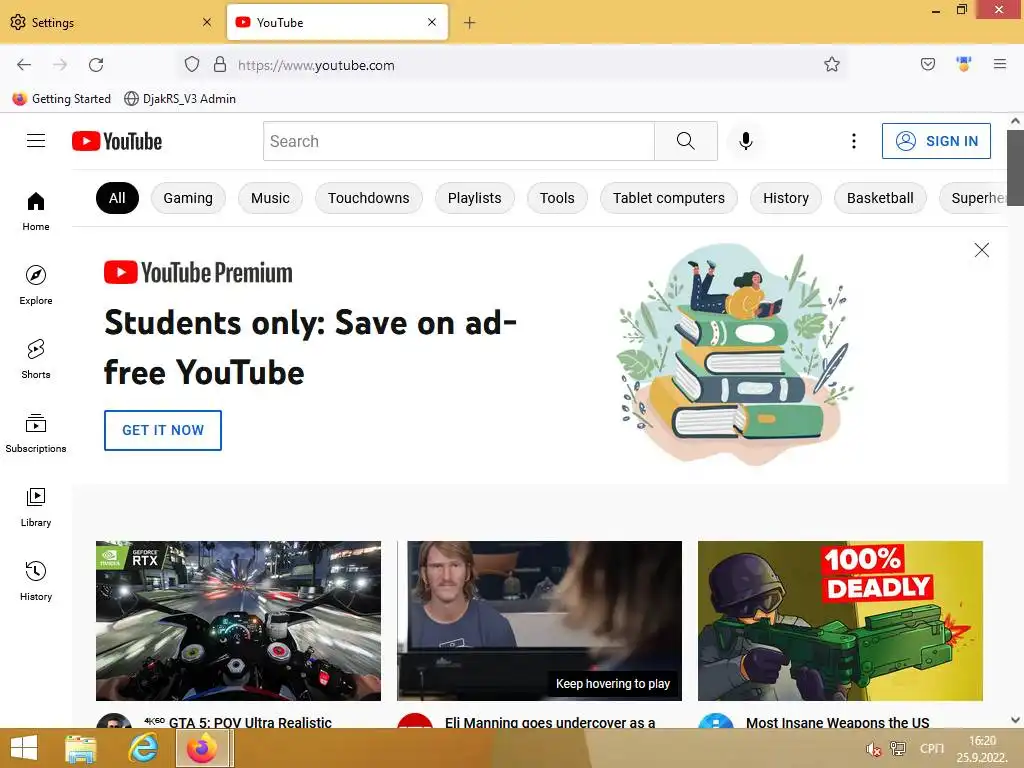Select the Tools chip
Image resolution: width=1024 pixels, height=768 pixels.
(x=557, y=198)
